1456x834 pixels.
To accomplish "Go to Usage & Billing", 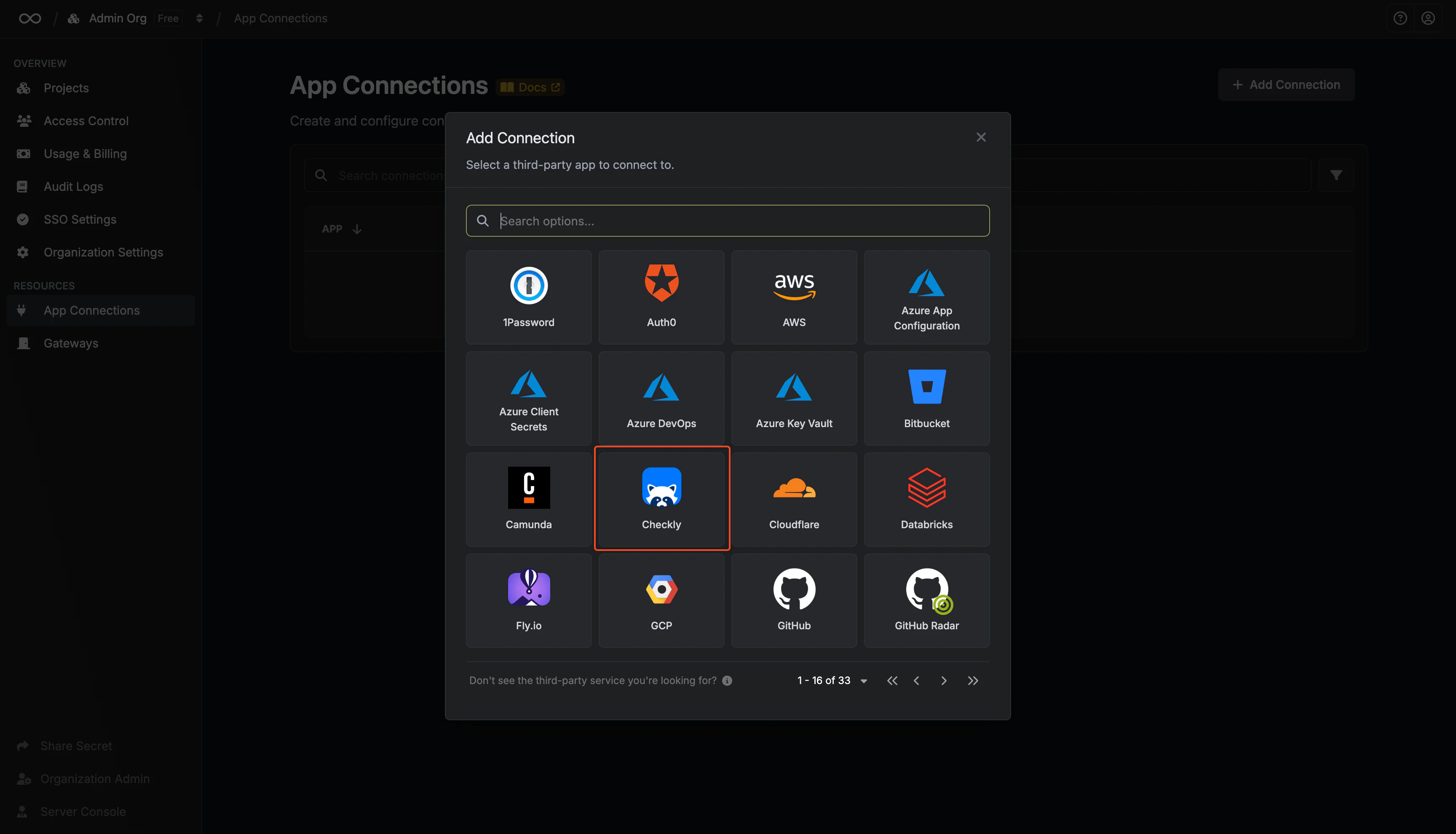I will click(101, 153).
